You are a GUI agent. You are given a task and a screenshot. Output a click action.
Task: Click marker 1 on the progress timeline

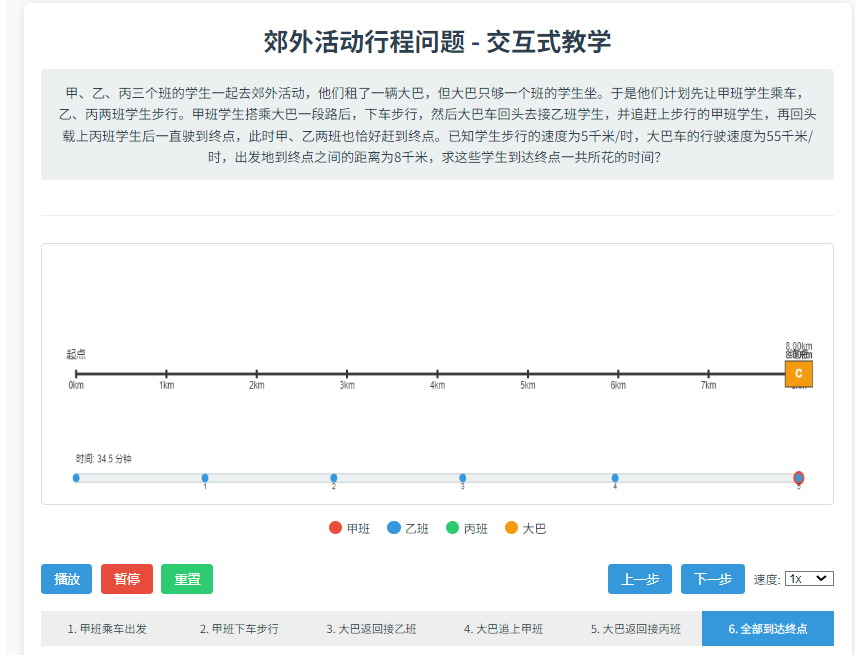pyautogui.click(x=204, y=478)
